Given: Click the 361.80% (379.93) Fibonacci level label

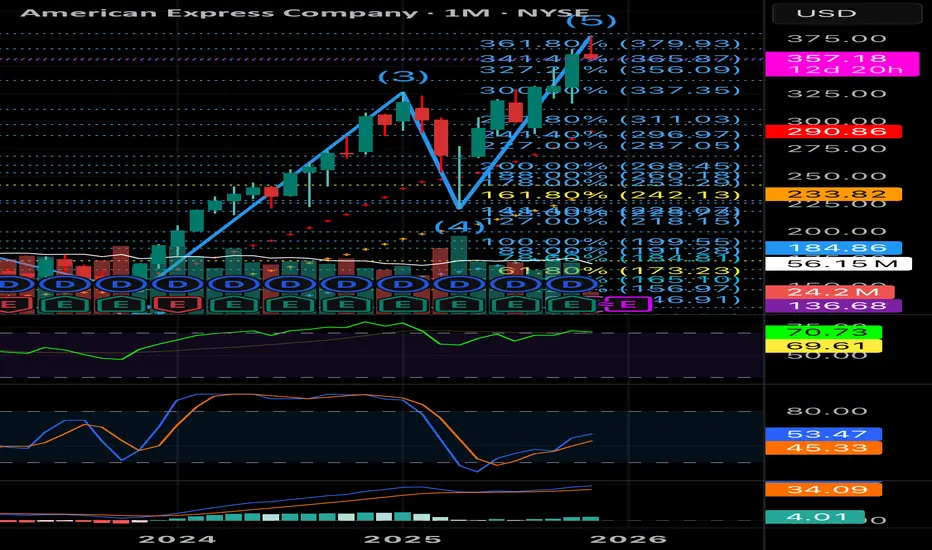Looking at the screenshot, I should click(x=610, y=44).
